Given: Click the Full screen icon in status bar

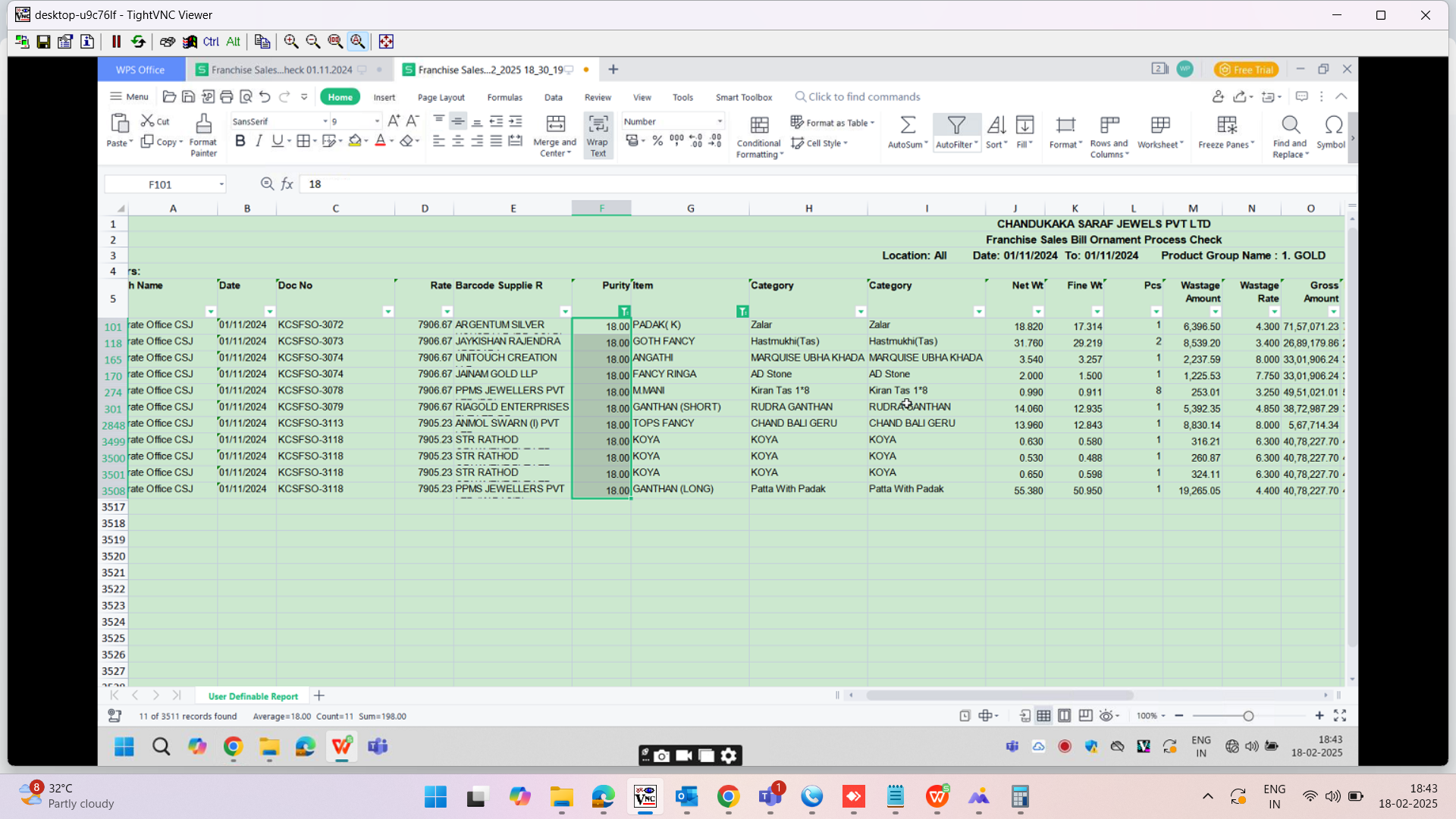Looking at the screenshot, I should click(1340, 716).
